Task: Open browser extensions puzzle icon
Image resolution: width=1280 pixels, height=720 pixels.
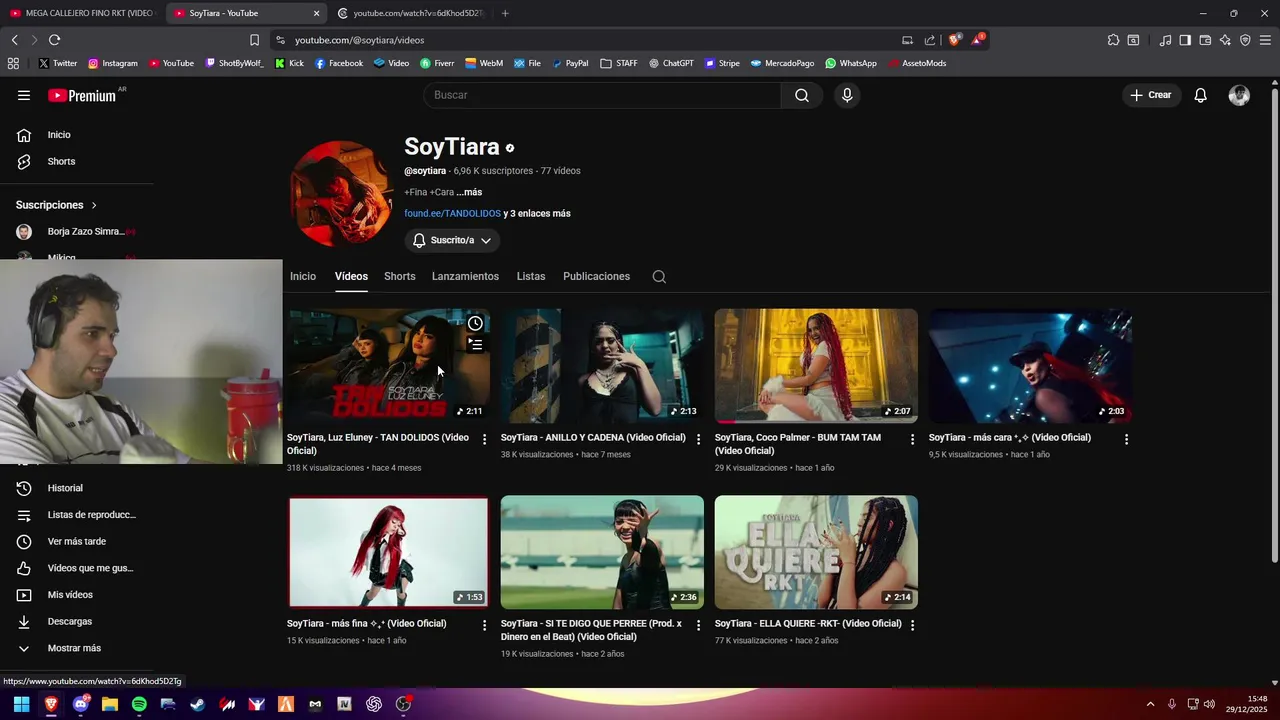Action: pos(1113,40)
